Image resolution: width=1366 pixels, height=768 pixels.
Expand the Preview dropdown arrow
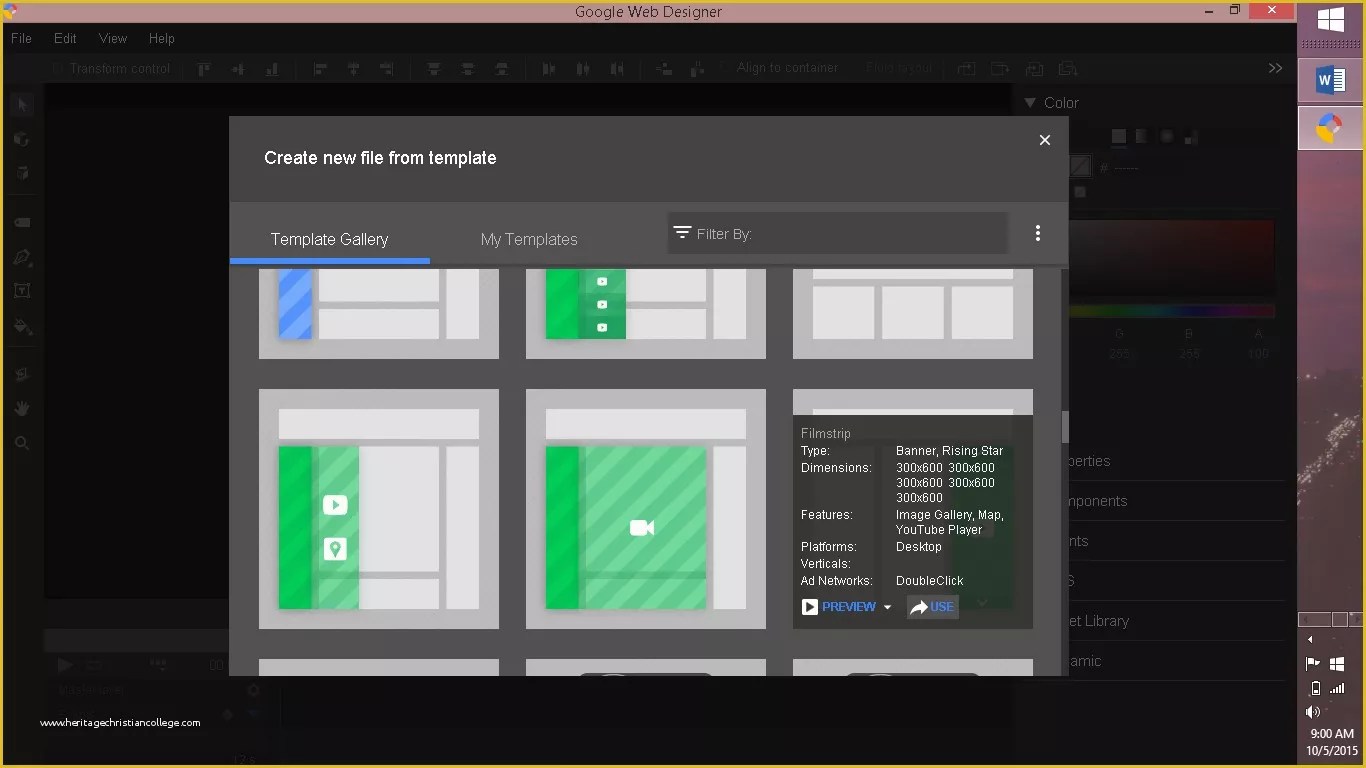coord(887,608)
